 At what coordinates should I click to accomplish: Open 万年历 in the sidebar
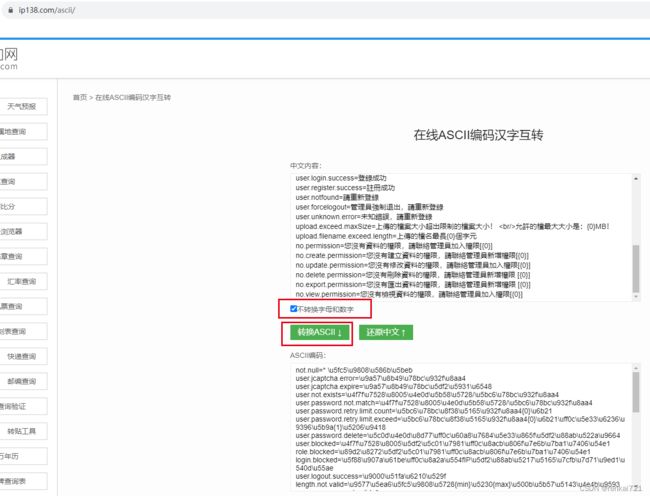point(24,456)
